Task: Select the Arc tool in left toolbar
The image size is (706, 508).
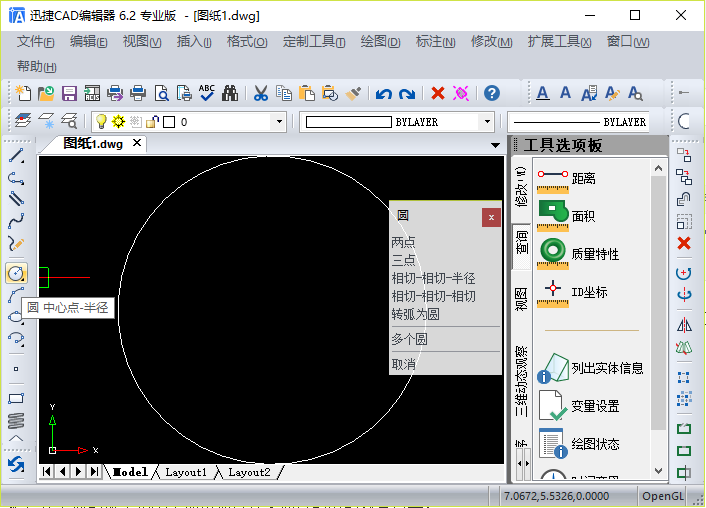Action: point(16,295)
